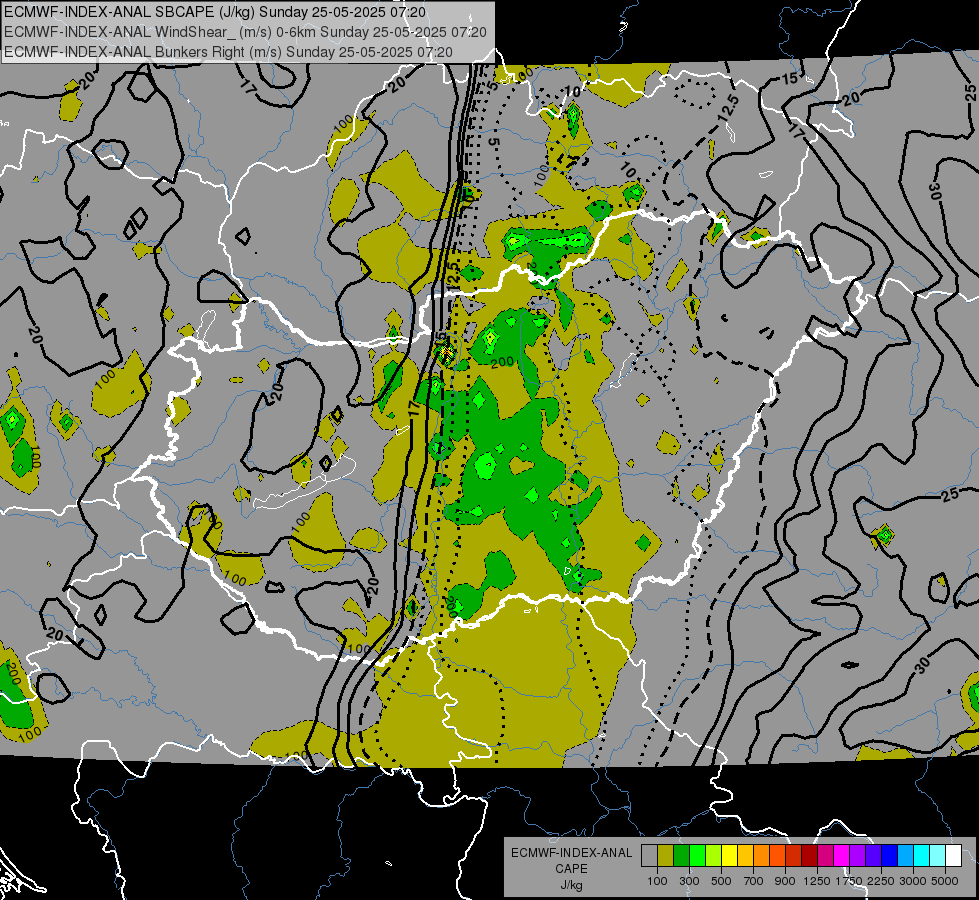Click the legend scale value 300
The width and height of the screenshot is (979, 900).
pyautogui.click(x=689, y=881)
